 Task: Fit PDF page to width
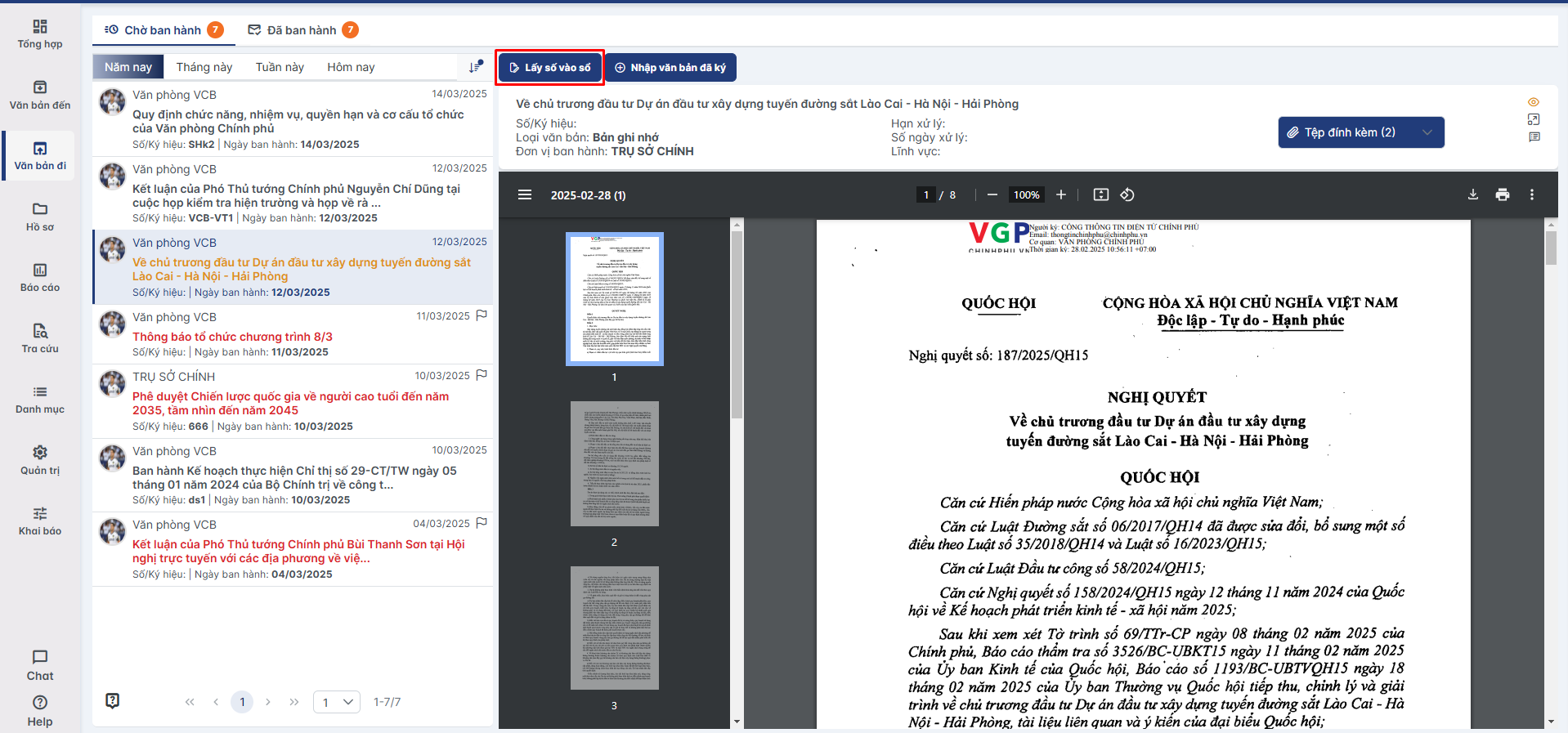tap(1101, 194)
